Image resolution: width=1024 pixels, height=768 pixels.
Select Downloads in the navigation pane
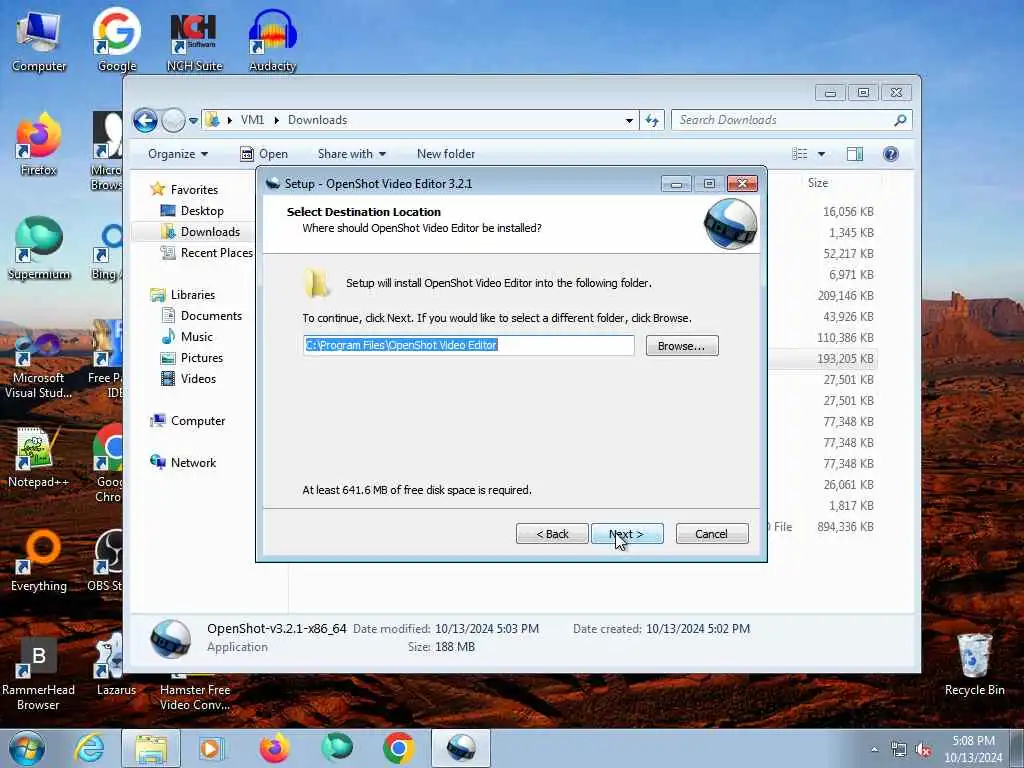point(210,232)
